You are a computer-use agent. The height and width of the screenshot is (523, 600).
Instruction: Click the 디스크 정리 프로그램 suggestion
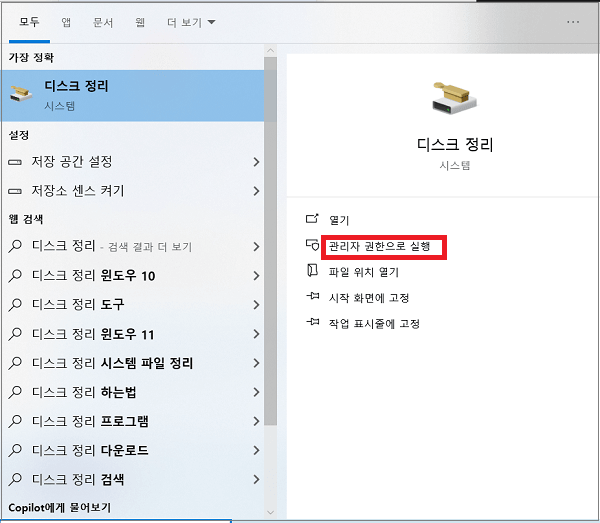tap(90, 421)
